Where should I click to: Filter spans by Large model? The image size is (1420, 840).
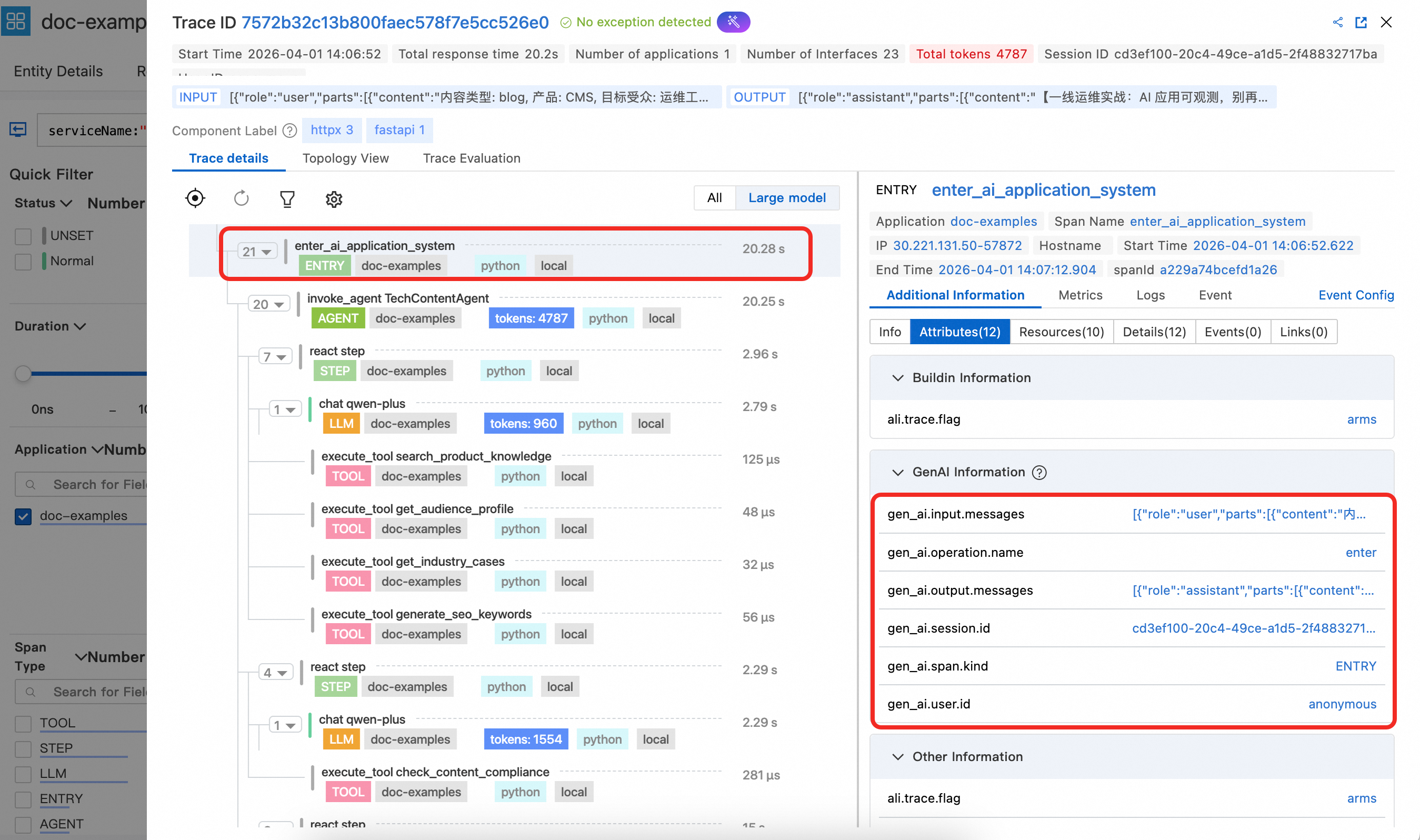[x=787, y=197]
